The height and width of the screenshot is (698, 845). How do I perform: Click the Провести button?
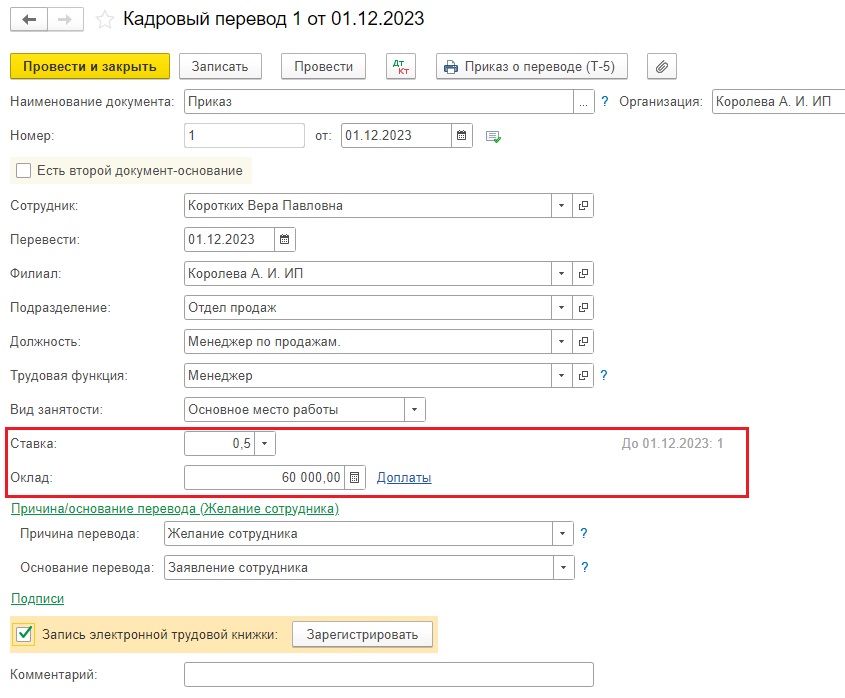coord(323,66)
